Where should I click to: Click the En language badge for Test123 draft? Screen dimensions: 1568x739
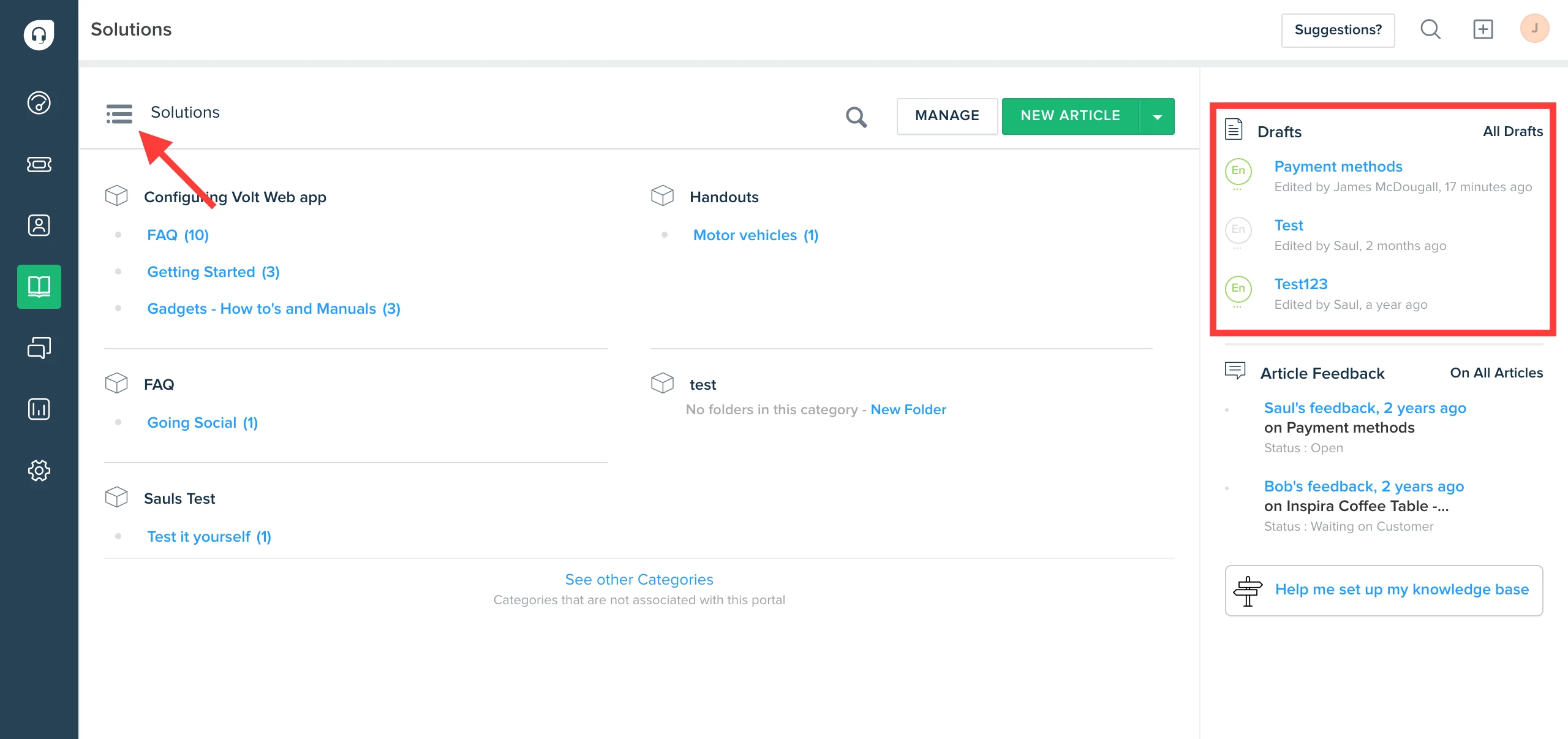1238,289
